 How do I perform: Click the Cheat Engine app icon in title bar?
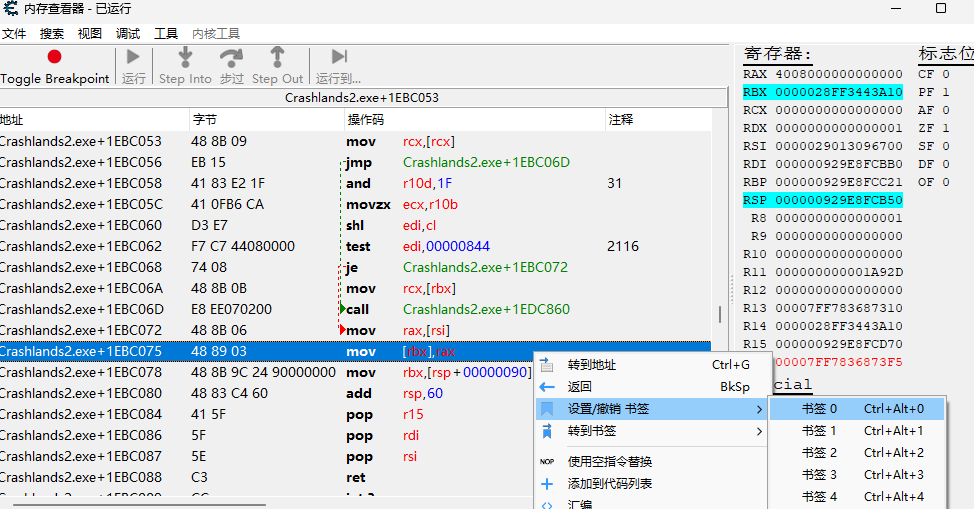pyautogui.click(x=11, y=9)
